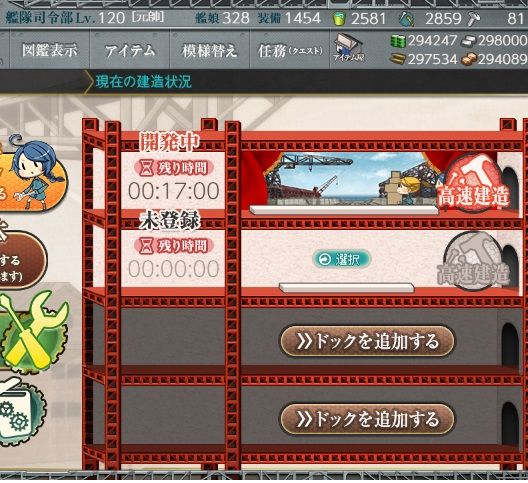The width and height of the screenshot is (528, 483).
Task: Click the lower ドックを追加する button
Action: [367, 419]
